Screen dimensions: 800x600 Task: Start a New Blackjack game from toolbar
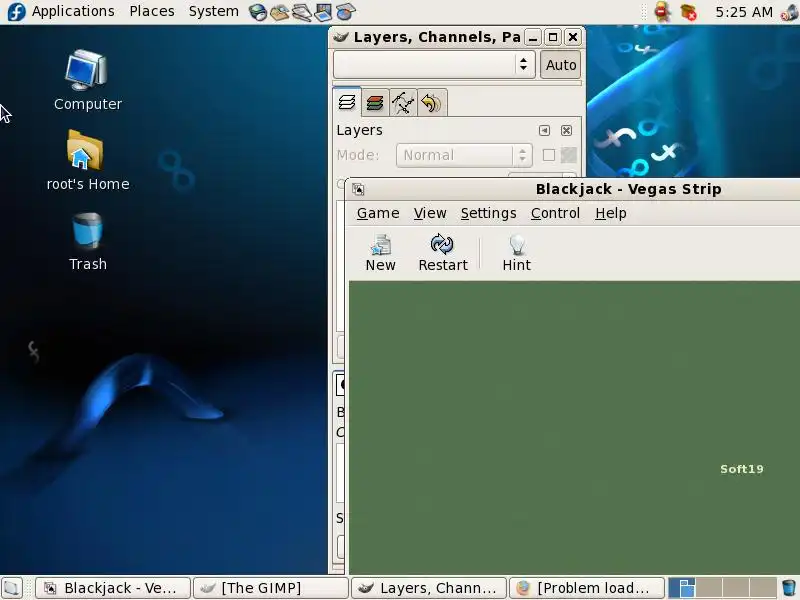point(380,252)
